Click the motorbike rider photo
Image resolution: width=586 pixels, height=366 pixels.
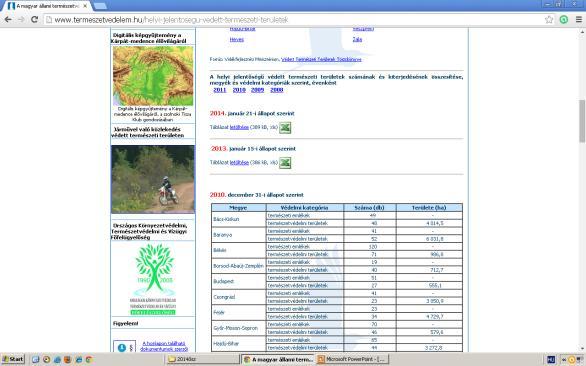[153, 179]
